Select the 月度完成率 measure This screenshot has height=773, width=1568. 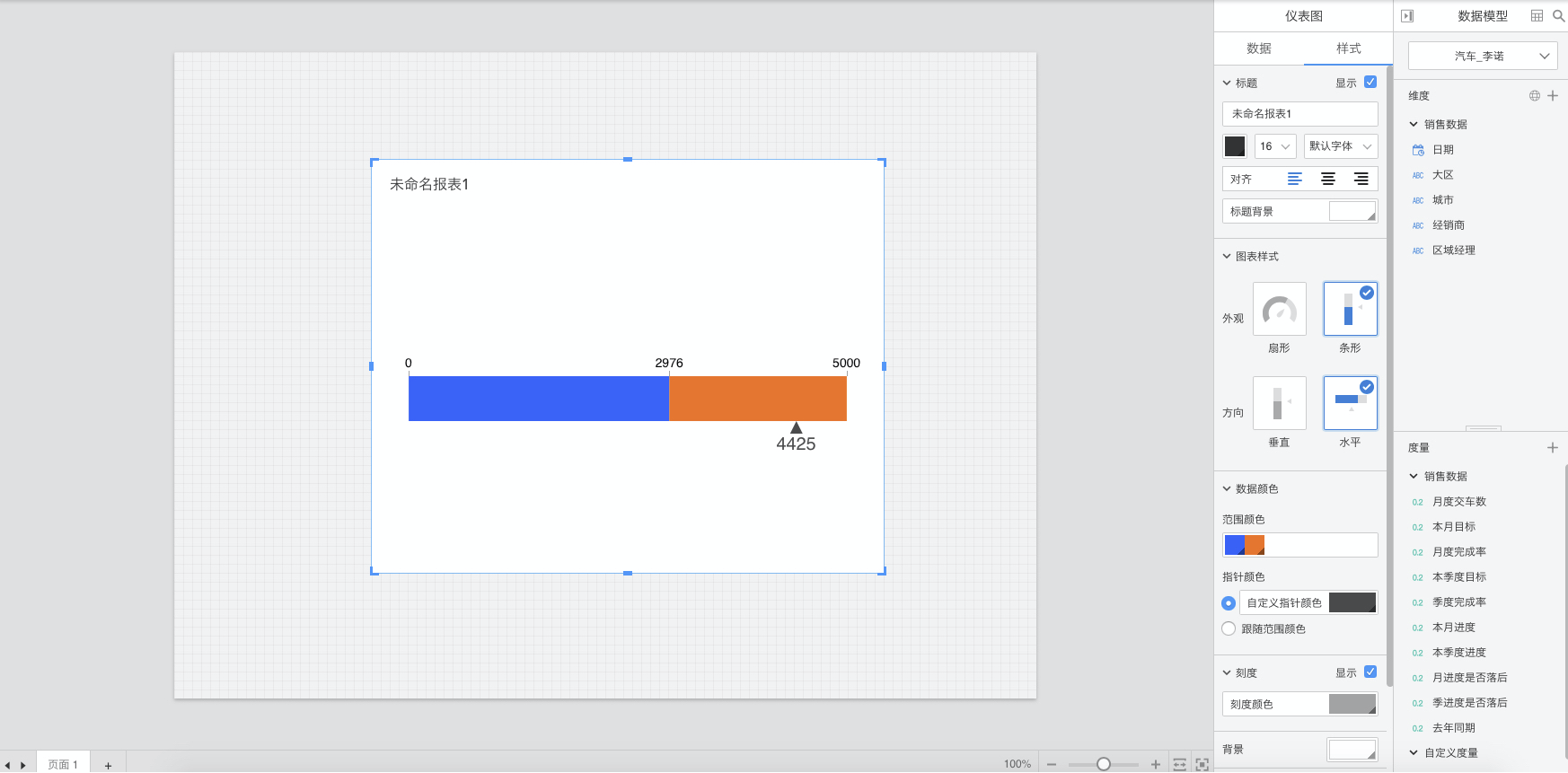pos(1459,552)
